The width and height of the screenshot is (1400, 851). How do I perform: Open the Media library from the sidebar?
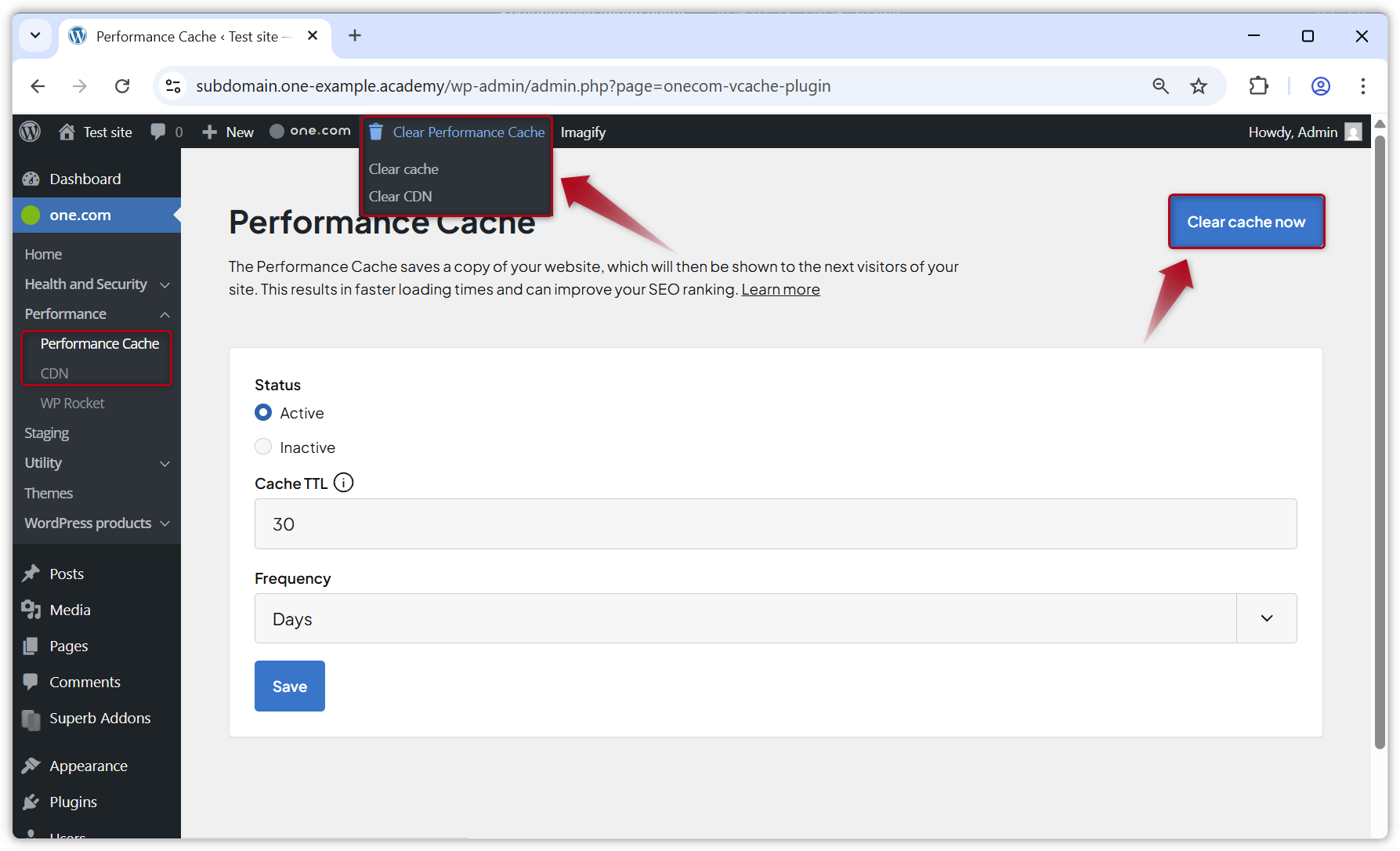click(71, 609)
